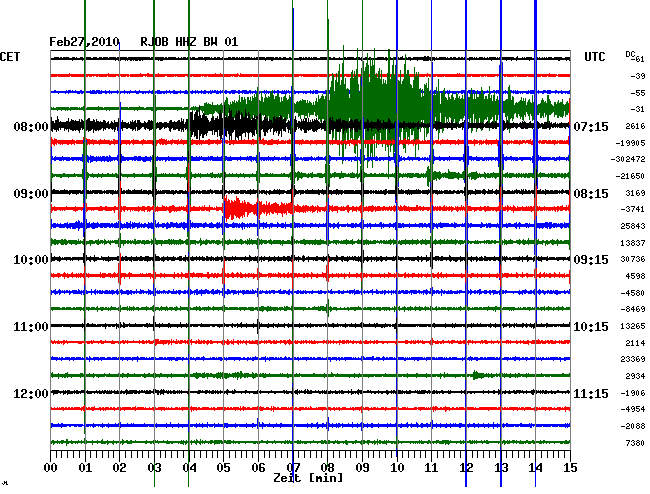
Task: Click the DC value 25843
Action: click(x=633, y=226)
